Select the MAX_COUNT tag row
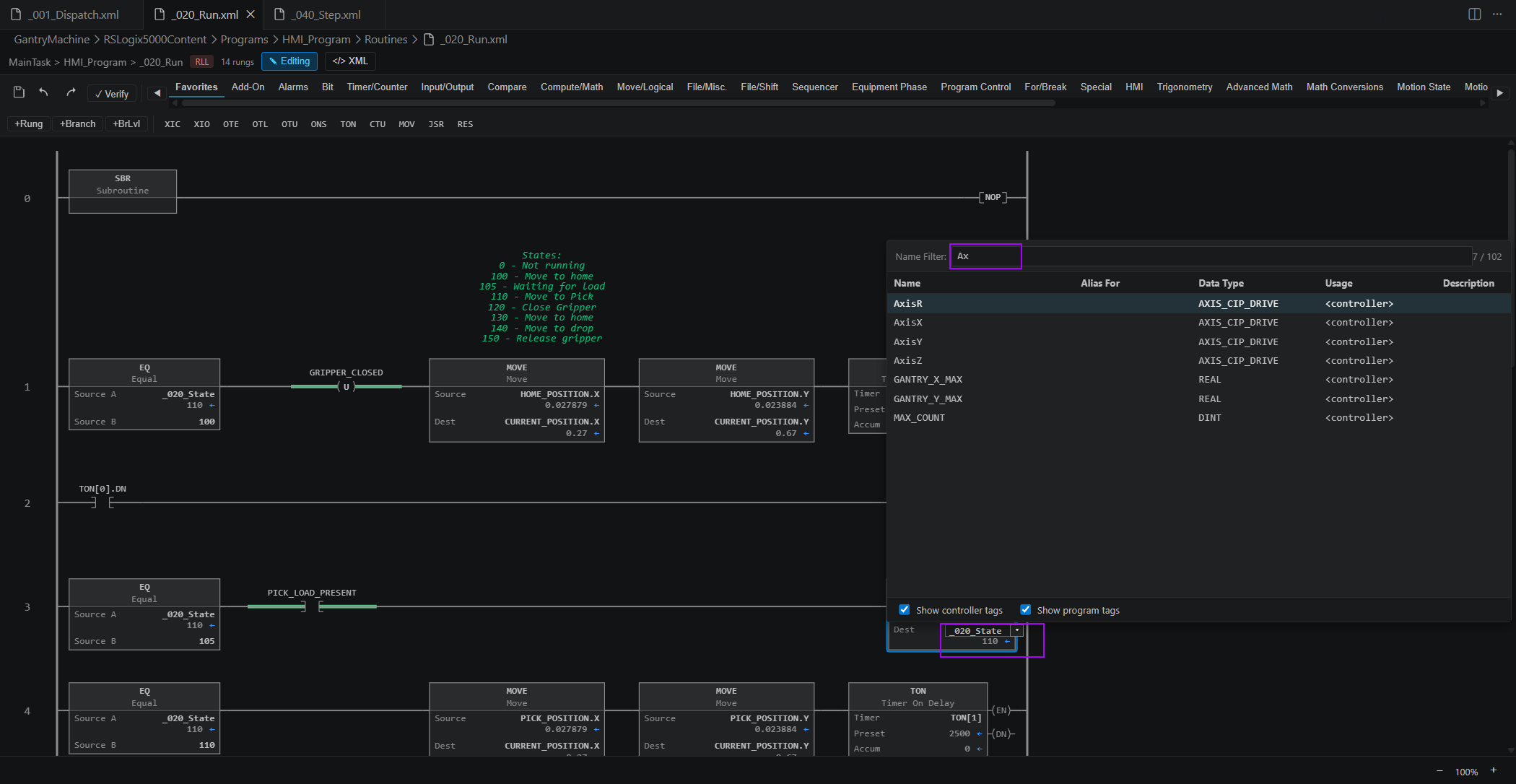 point(1198,417)
